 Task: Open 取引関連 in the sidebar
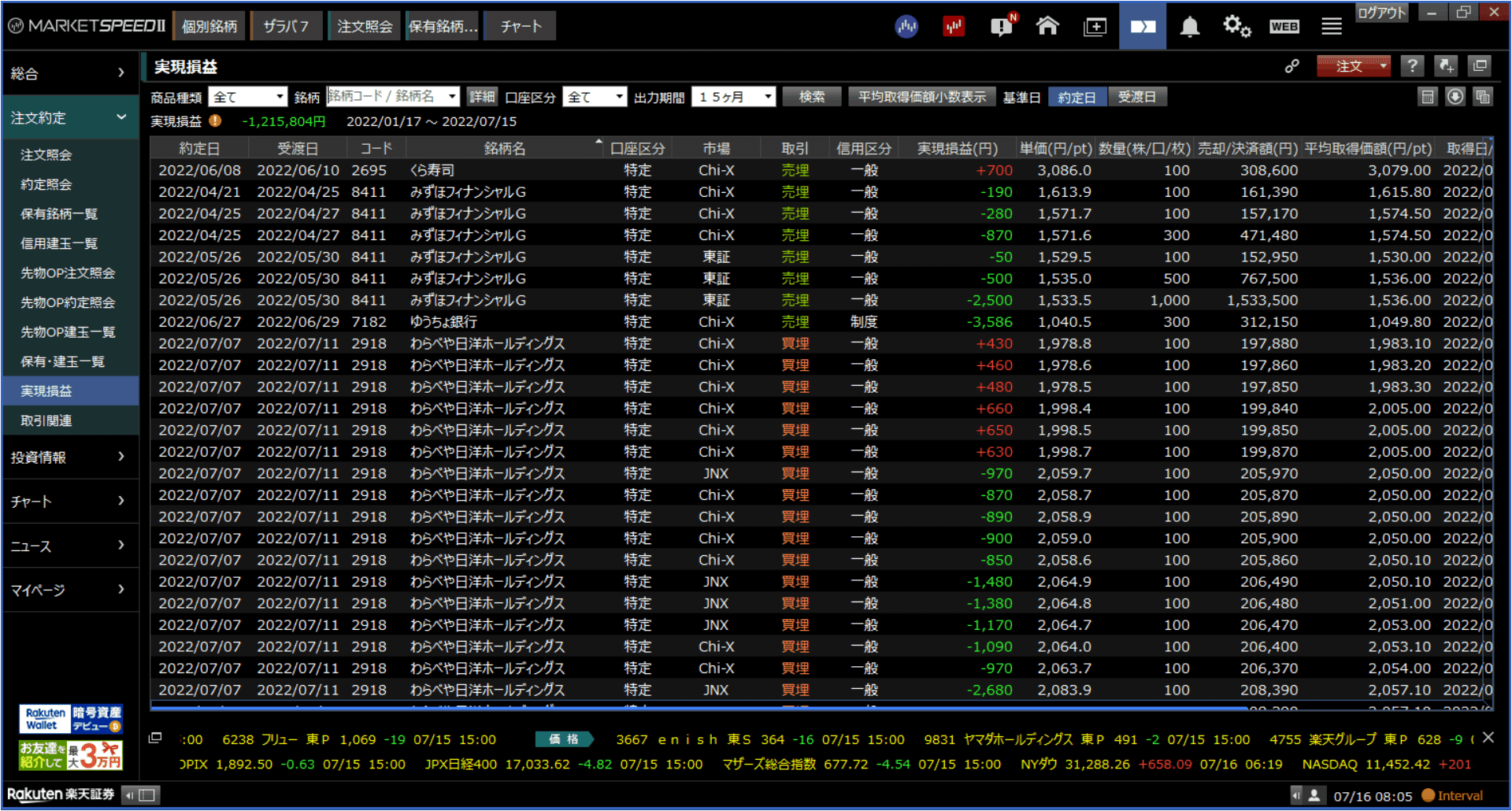(69, 420)
